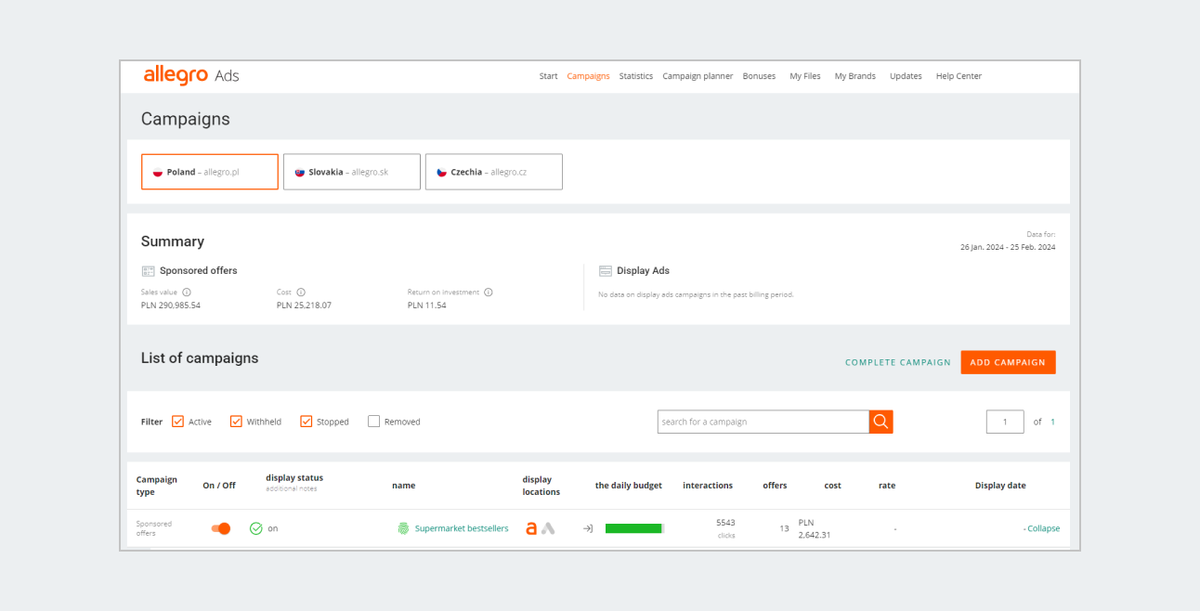The height and width of the screenshot is (611, 1200).
Task: Click the PLN 290,985.54 sales value
Action: pyautogui.click(x=171, y=305)
